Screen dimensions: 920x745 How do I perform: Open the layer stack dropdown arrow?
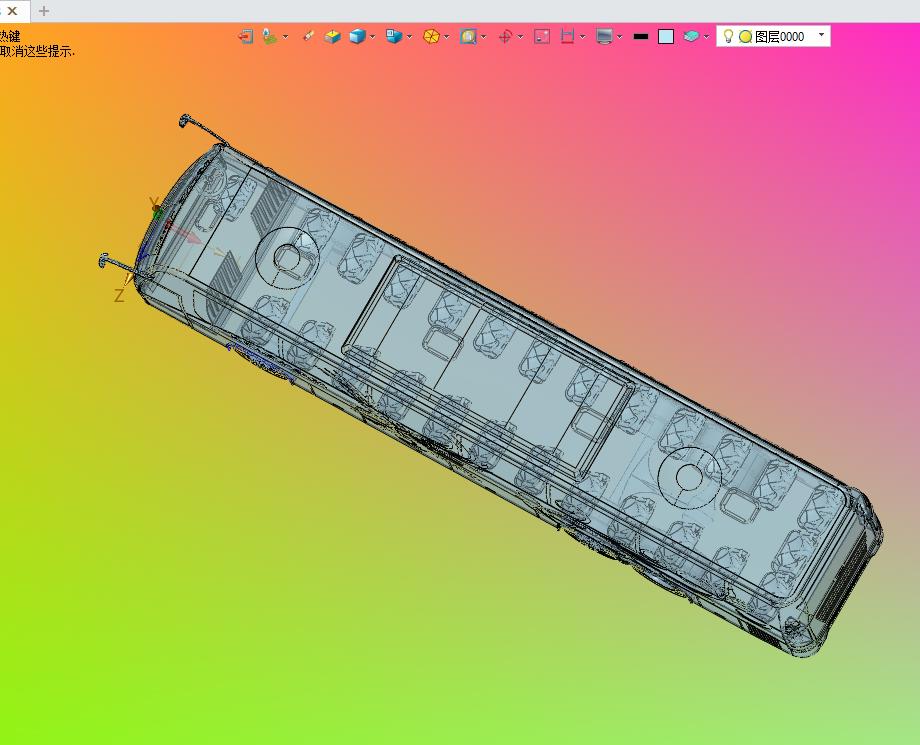point(706,37)
